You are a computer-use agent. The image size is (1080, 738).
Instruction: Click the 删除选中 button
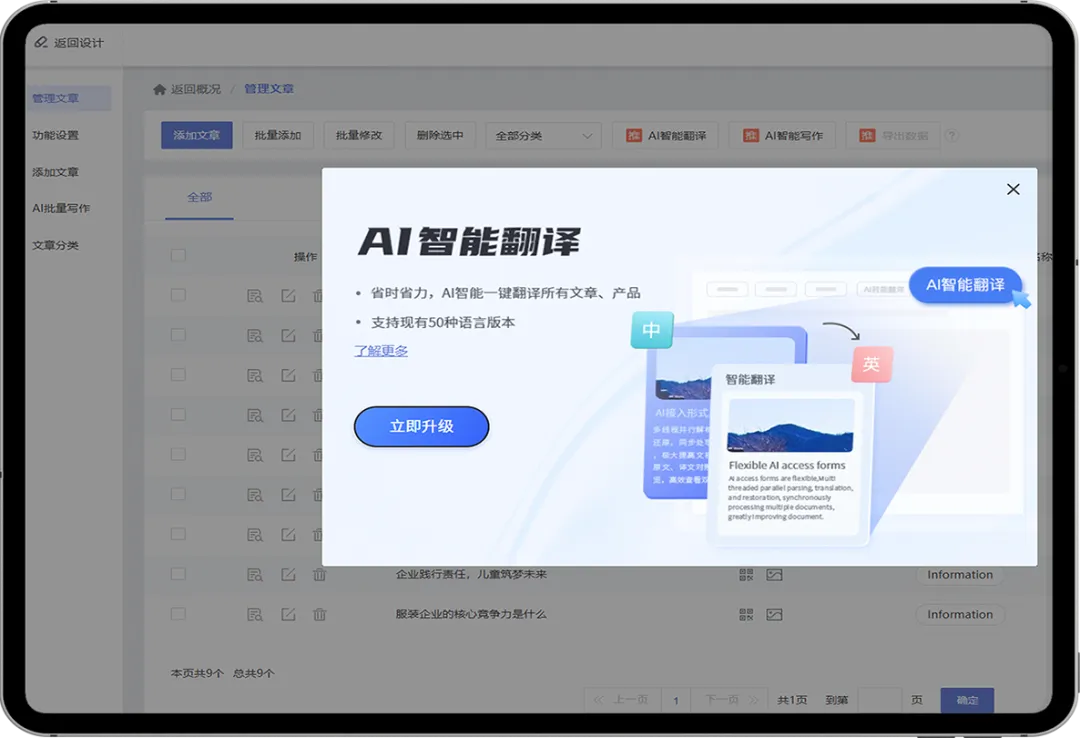(440, 136)
